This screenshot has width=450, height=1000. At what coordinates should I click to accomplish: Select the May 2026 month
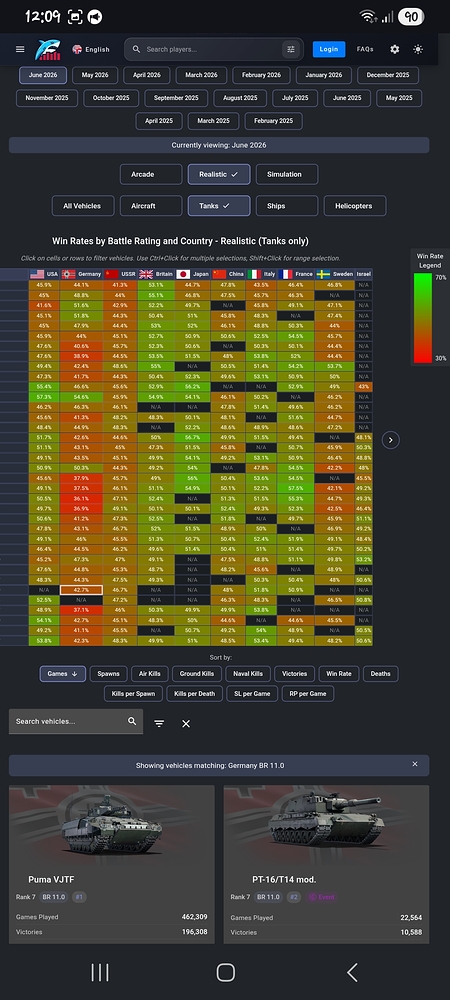coord(95,75)
